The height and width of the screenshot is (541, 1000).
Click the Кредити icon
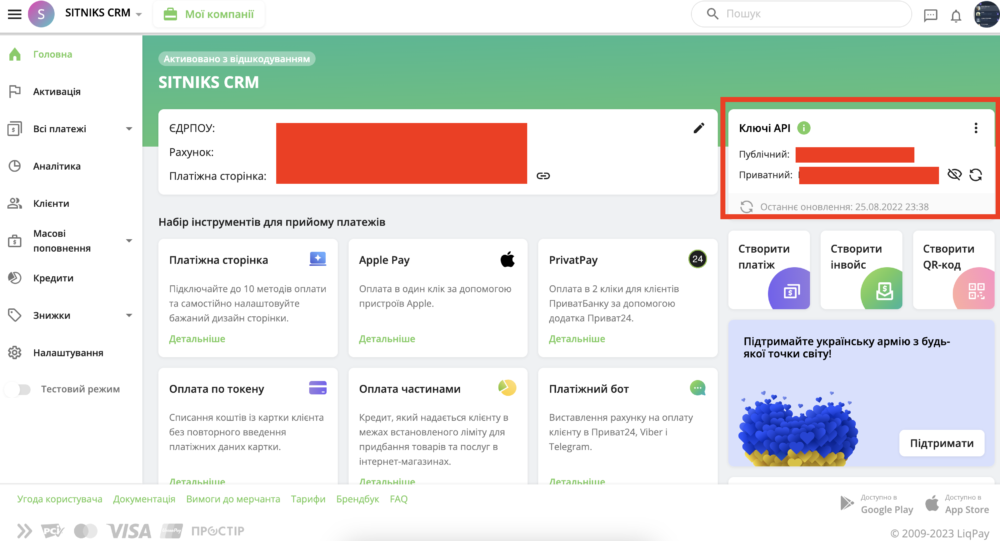15,278
